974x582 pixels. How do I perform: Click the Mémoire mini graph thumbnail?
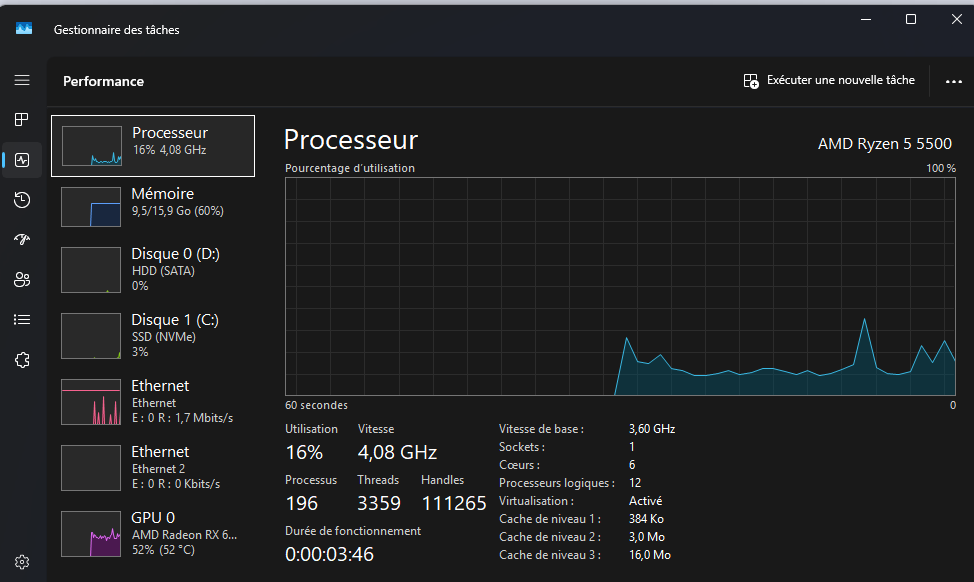(91, 207)
